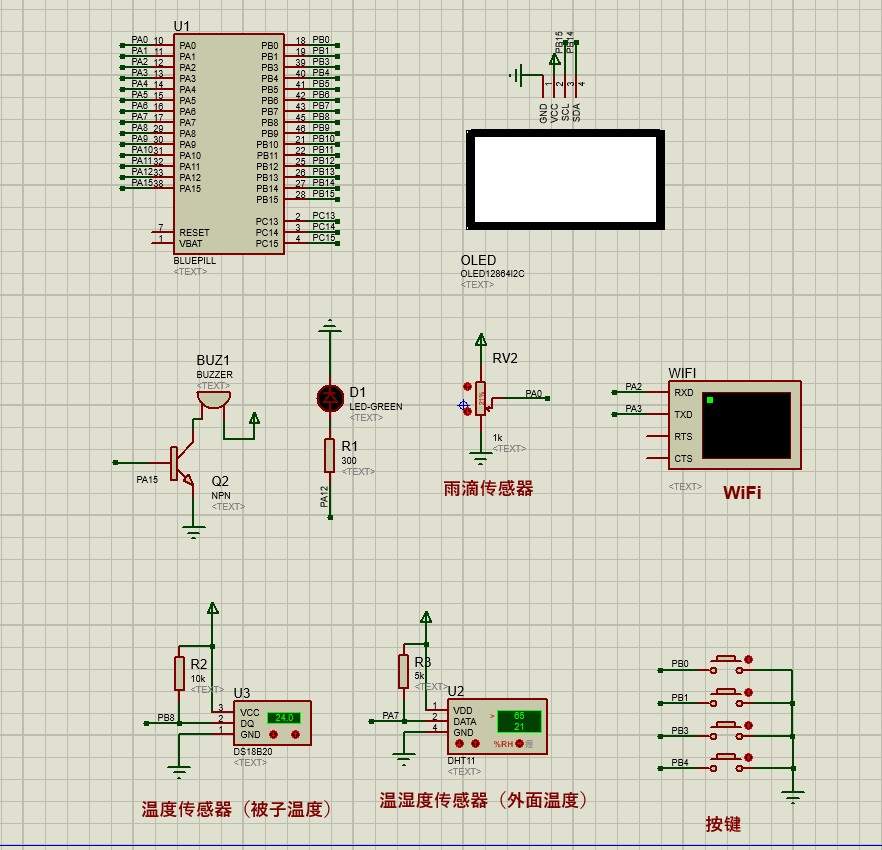The image size is (882, 850).
Task: Click the ground symbol under the Q2 transistor
Action: (194, 532)
